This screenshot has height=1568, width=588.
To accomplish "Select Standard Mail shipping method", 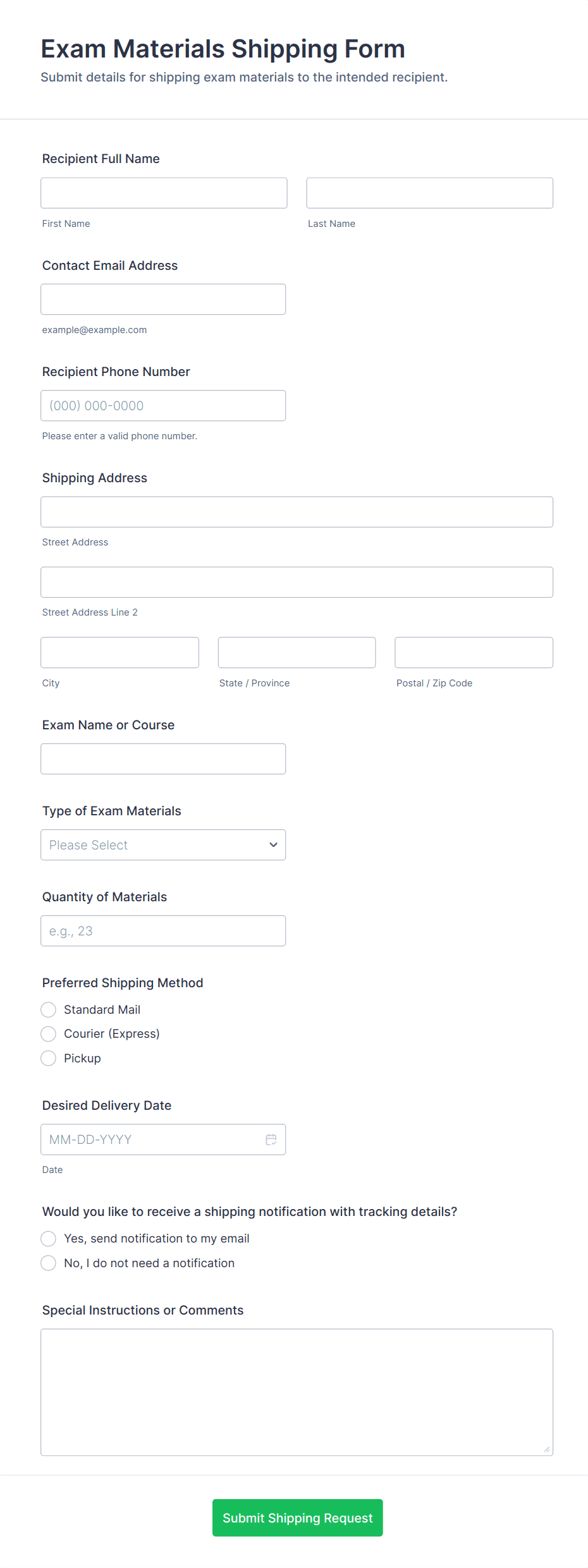I will 49,1010.
